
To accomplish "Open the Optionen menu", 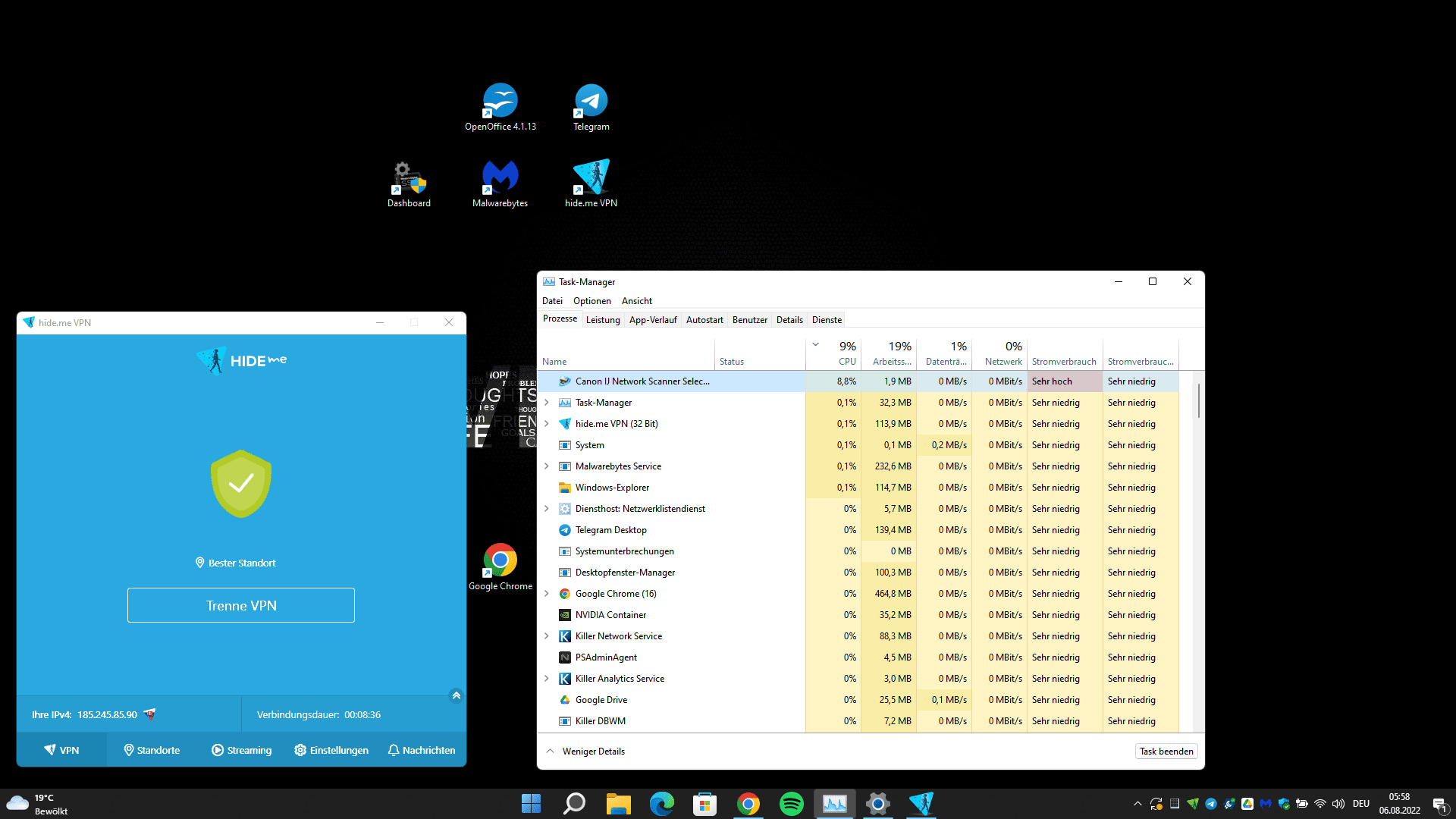I will (x=591, y=301).
